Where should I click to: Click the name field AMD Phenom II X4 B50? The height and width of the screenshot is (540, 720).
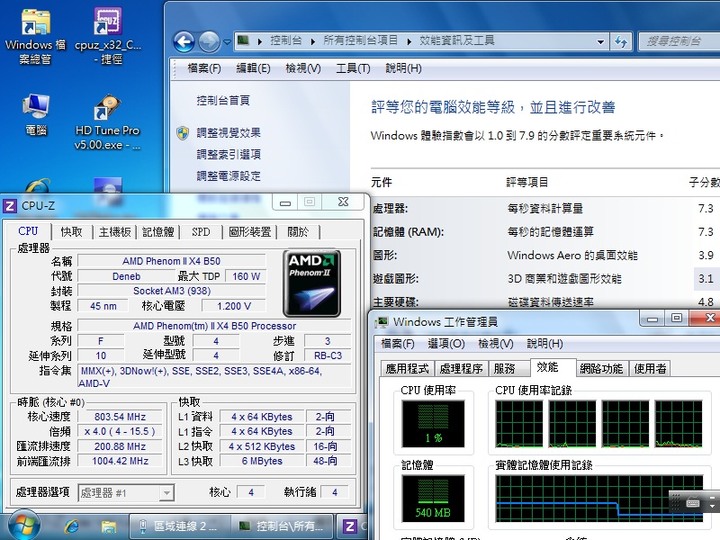pos(171,261)
